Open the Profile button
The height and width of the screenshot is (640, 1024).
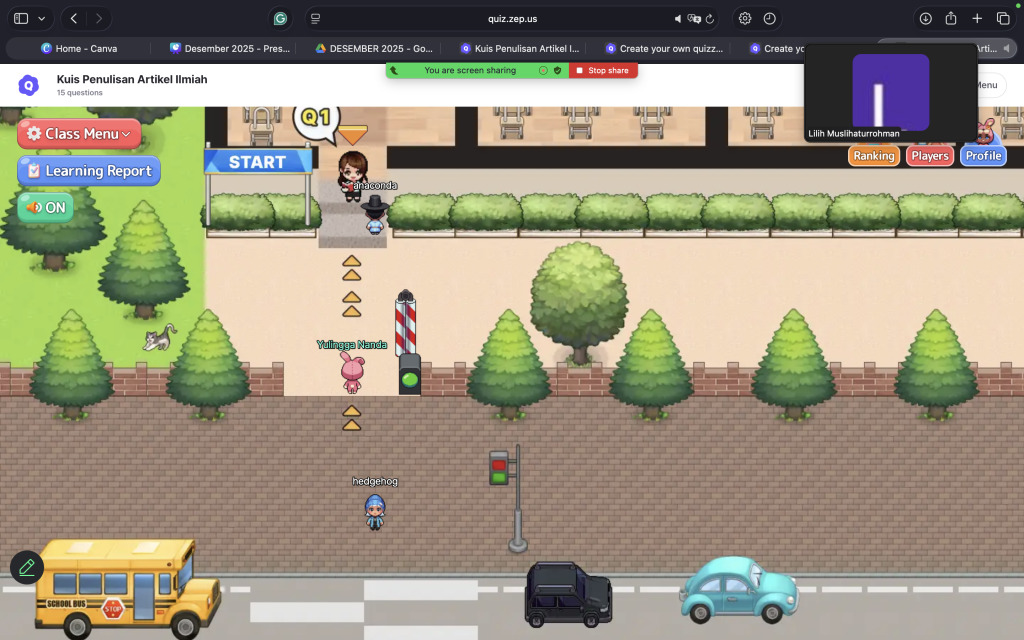(983, 156)
